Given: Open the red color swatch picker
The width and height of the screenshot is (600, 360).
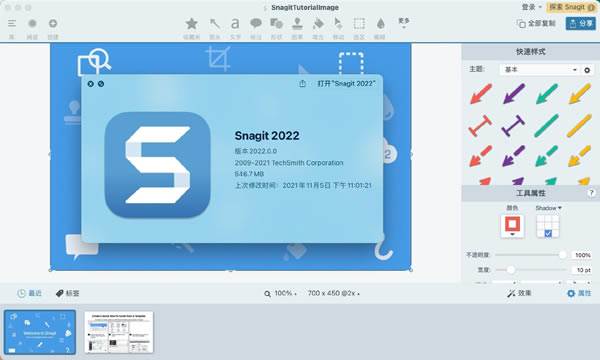Looking at the screenshot, I should click(512, 226).
